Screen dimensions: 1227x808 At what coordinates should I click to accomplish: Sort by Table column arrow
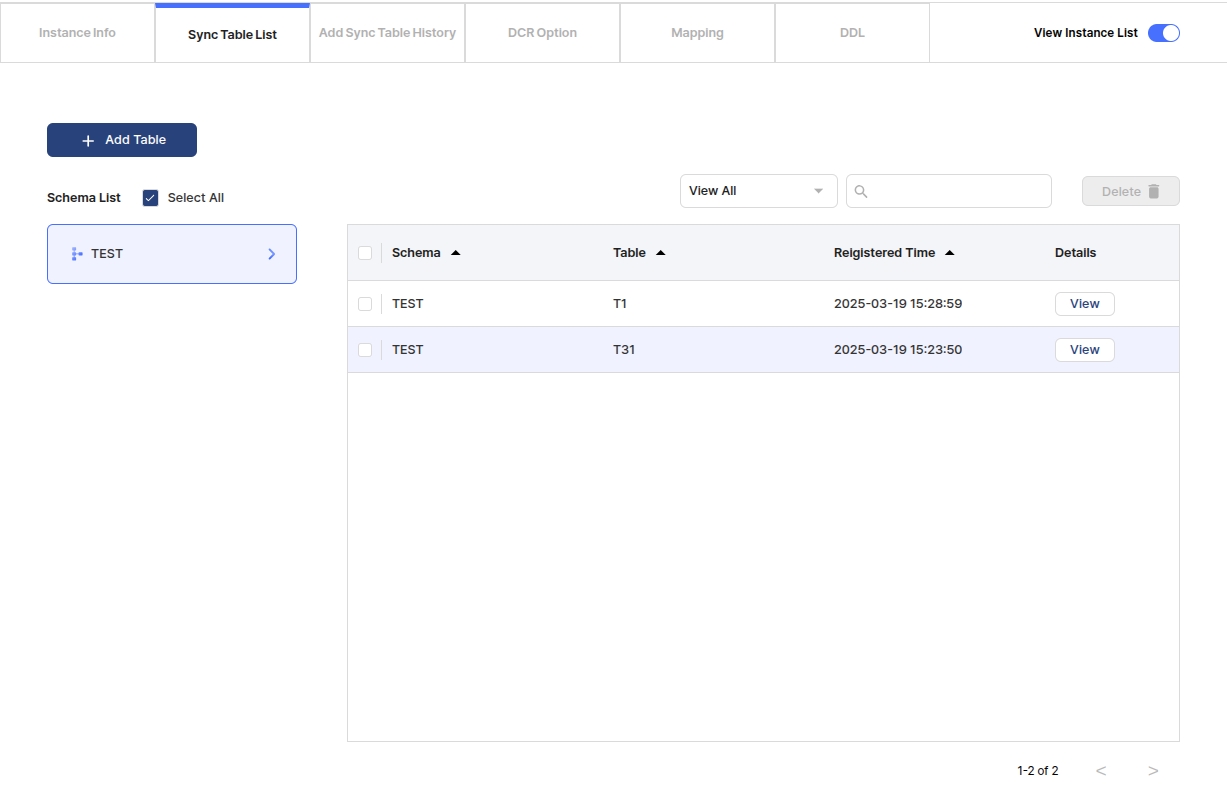click(661, 253)
